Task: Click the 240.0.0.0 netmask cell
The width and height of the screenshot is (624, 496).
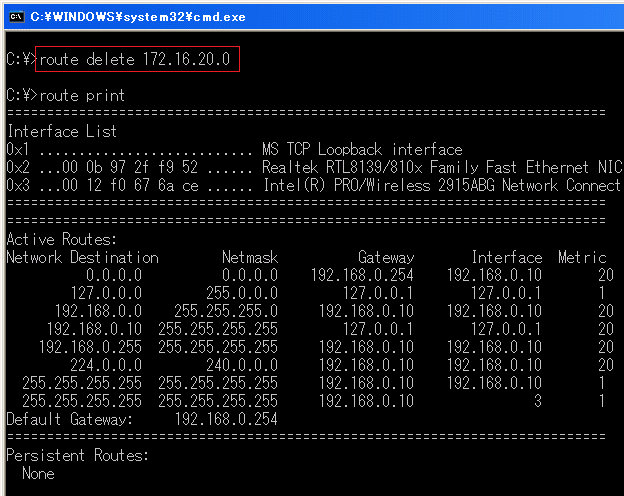Action: [242, 365]
